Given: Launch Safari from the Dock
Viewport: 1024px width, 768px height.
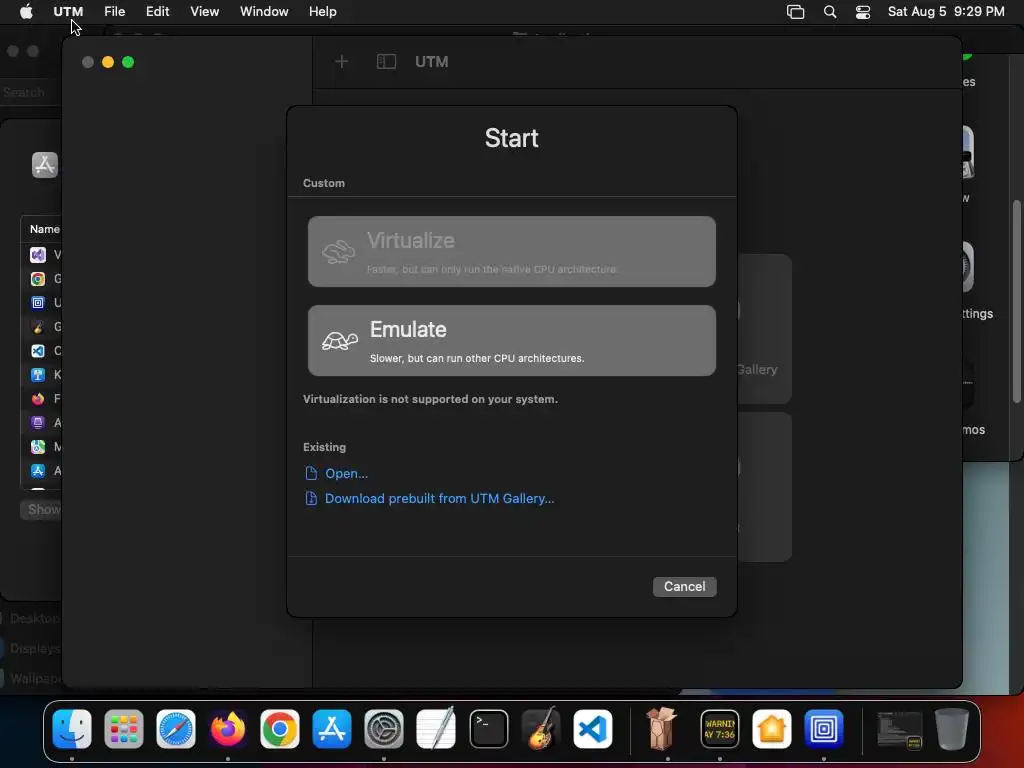Looking at the screenshot, I should 176,729.
